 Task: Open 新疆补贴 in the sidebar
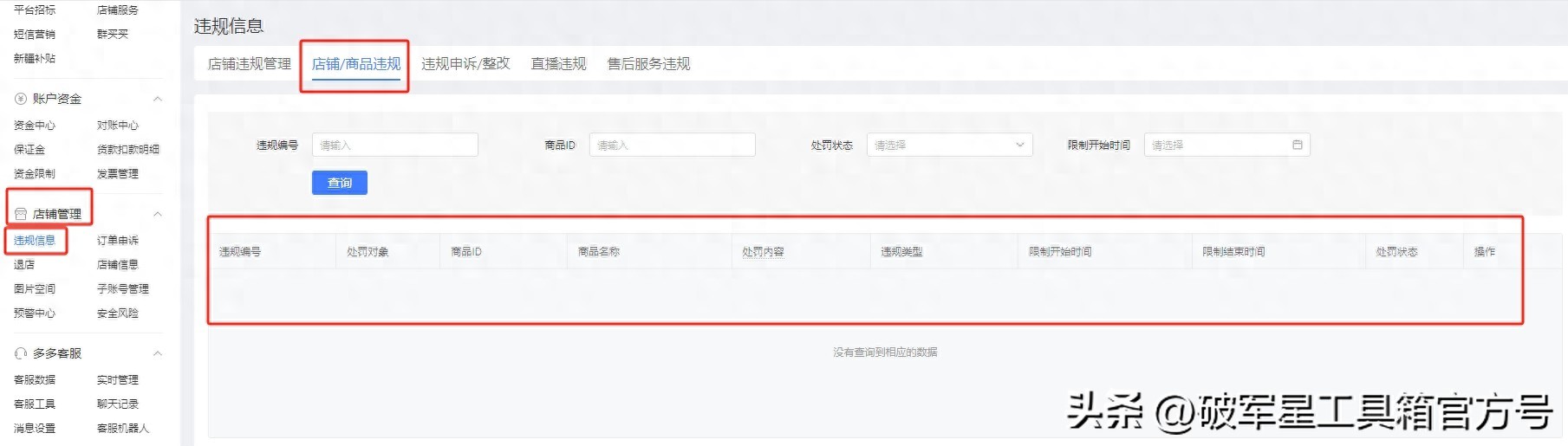tap(35, 59)
